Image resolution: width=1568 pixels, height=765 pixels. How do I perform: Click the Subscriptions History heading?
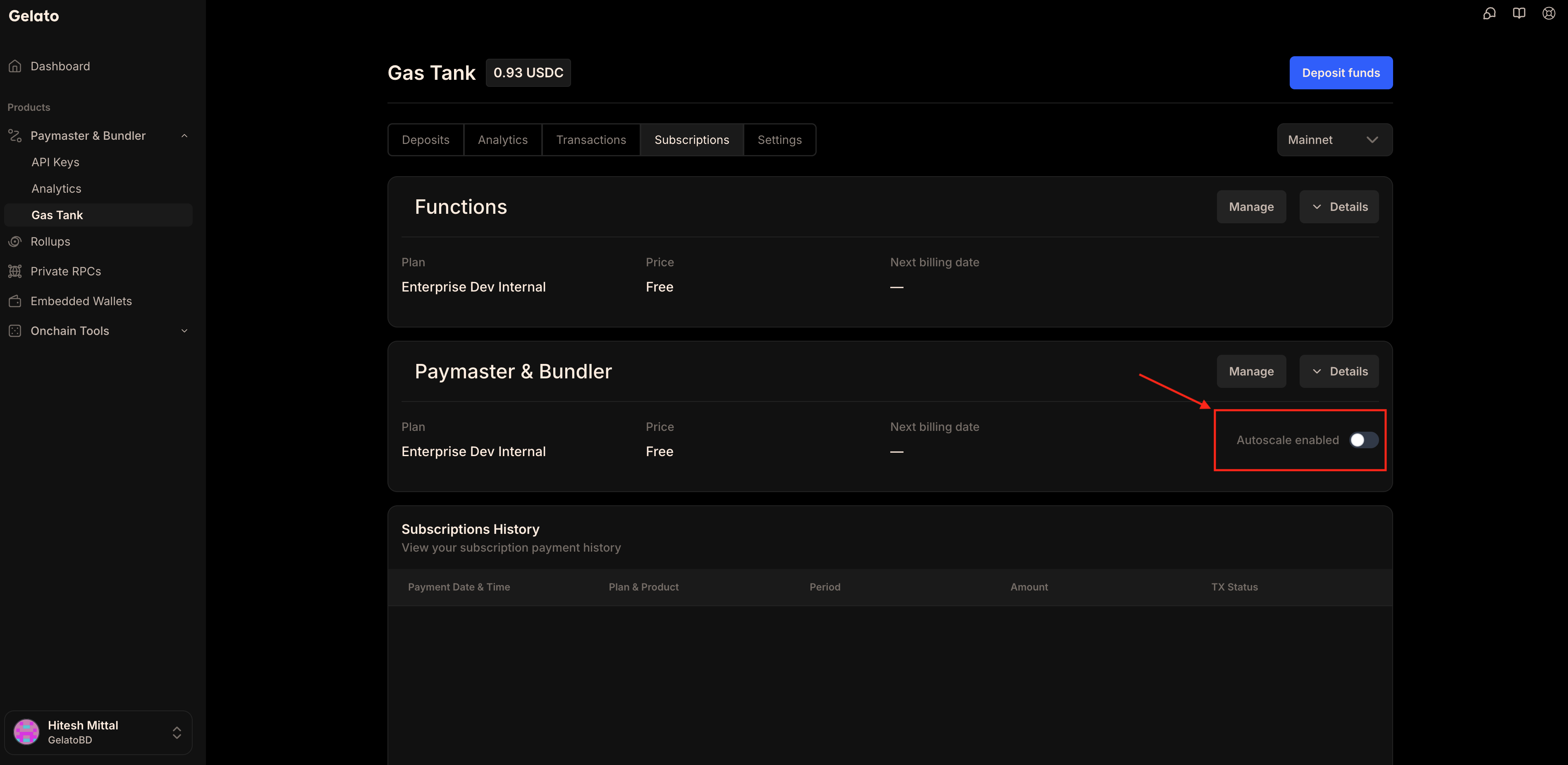pos(471,529)
